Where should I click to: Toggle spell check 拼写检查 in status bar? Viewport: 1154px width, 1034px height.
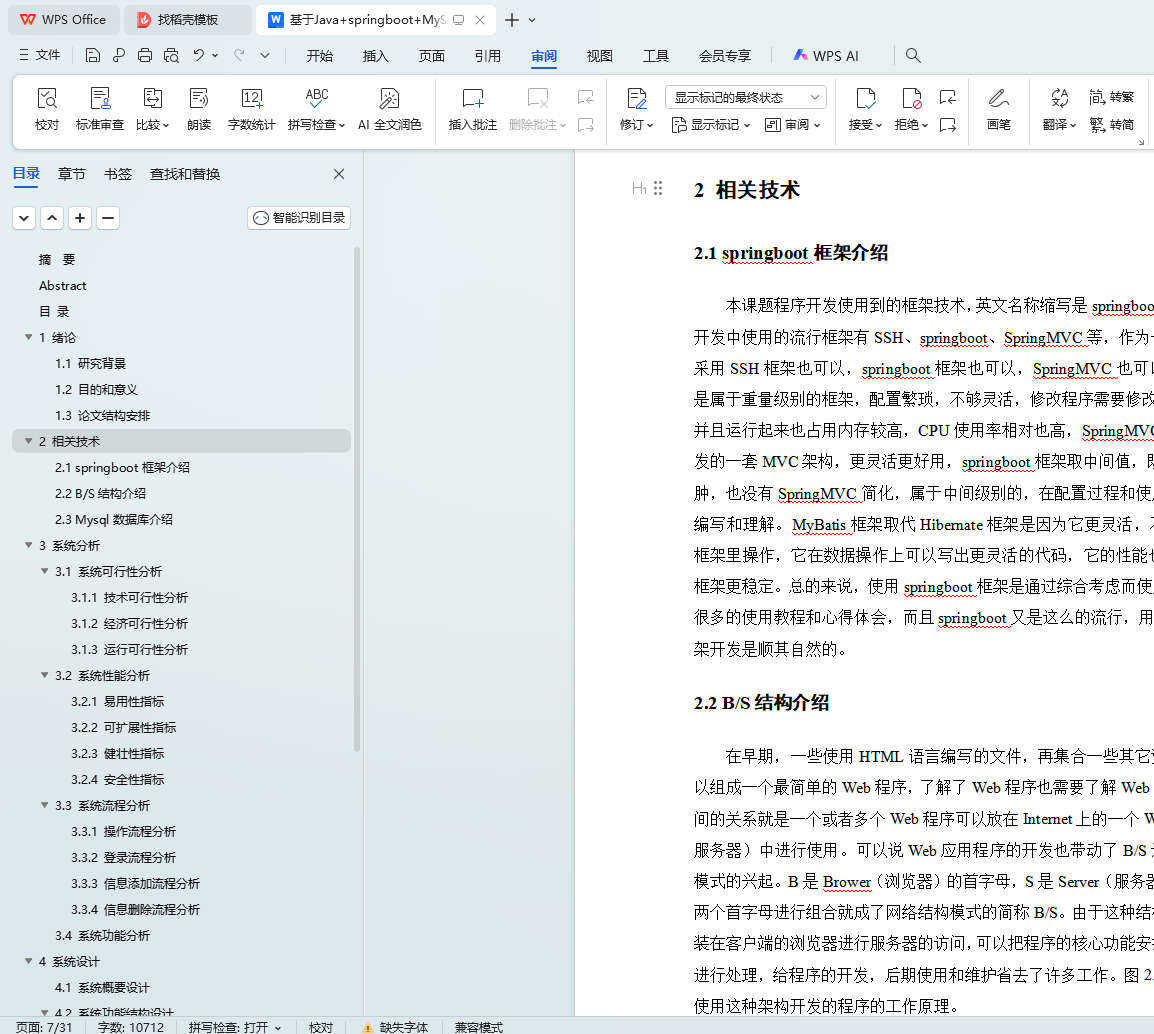(234, 1027)
